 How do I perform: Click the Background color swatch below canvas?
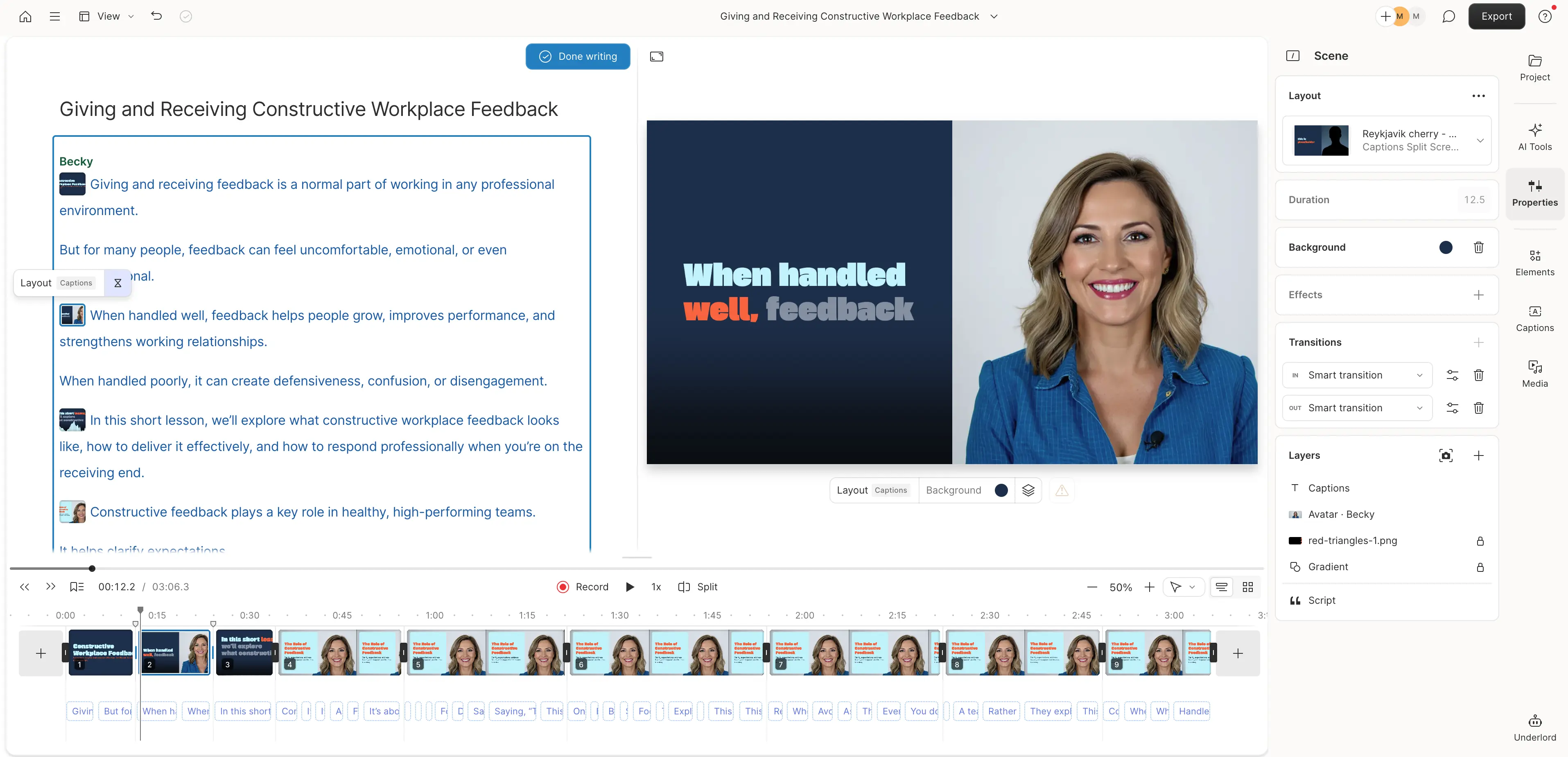1001,490
